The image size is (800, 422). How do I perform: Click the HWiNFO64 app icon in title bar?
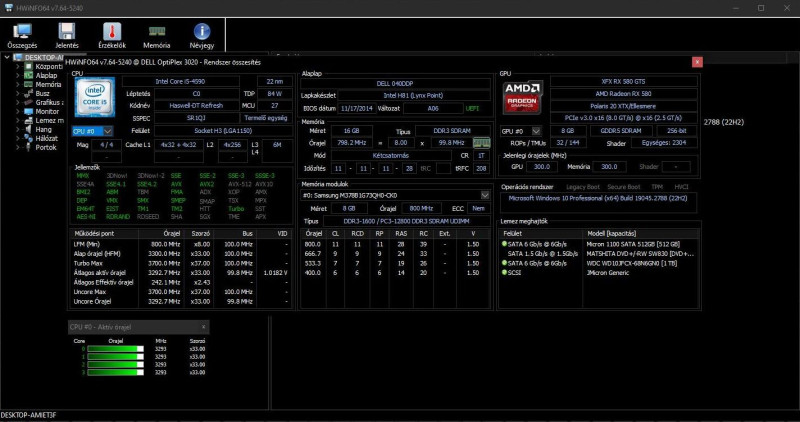tap(8, 8)
